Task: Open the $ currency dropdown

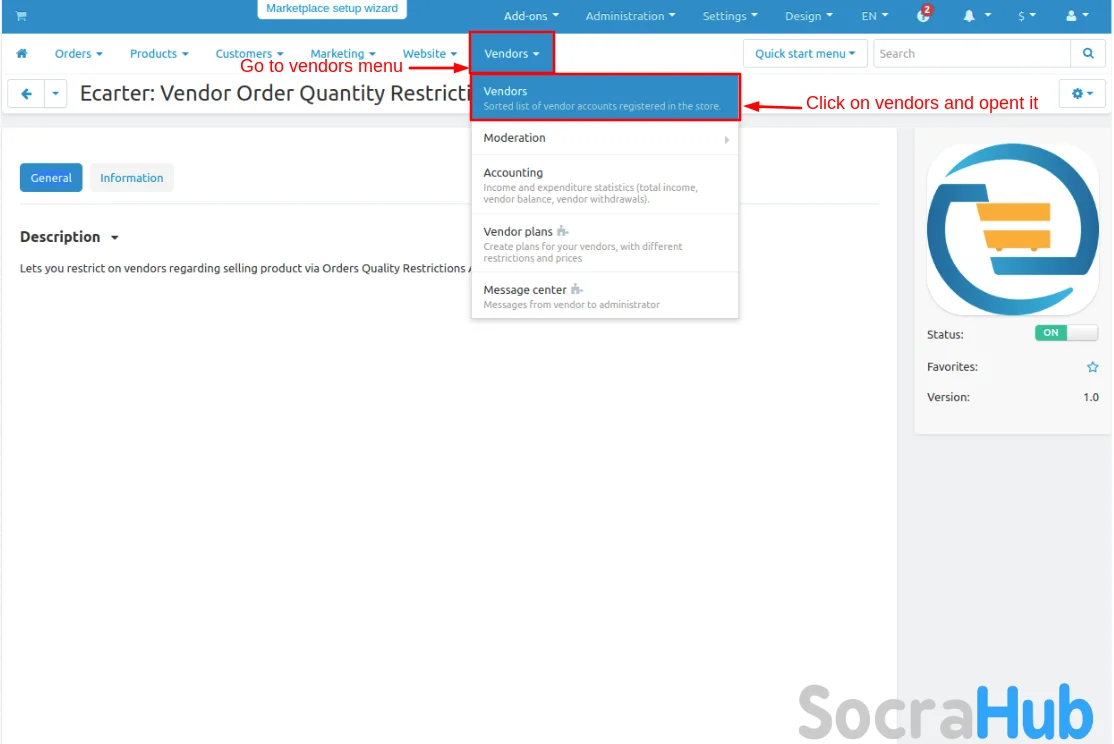Action: (1027, 16)
